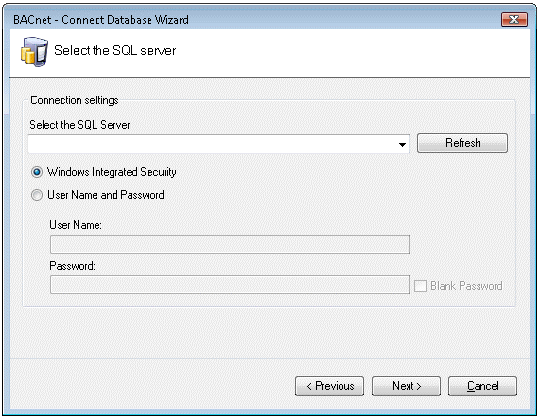Click the 'Blank Password' label text

[x=466, y=286]
